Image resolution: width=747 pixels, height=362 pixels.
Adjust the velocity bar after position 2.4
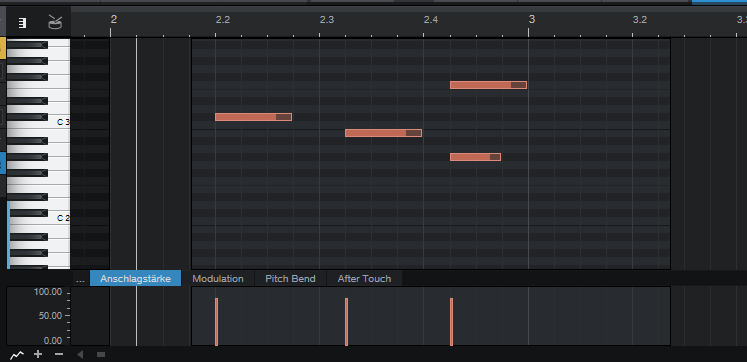pos(451,322)
